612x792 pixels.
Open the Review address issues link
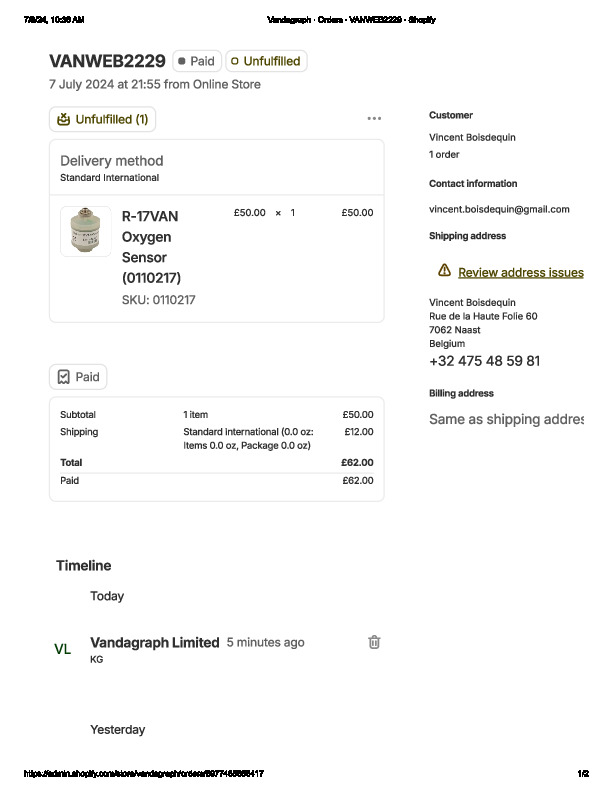point(520,272)
